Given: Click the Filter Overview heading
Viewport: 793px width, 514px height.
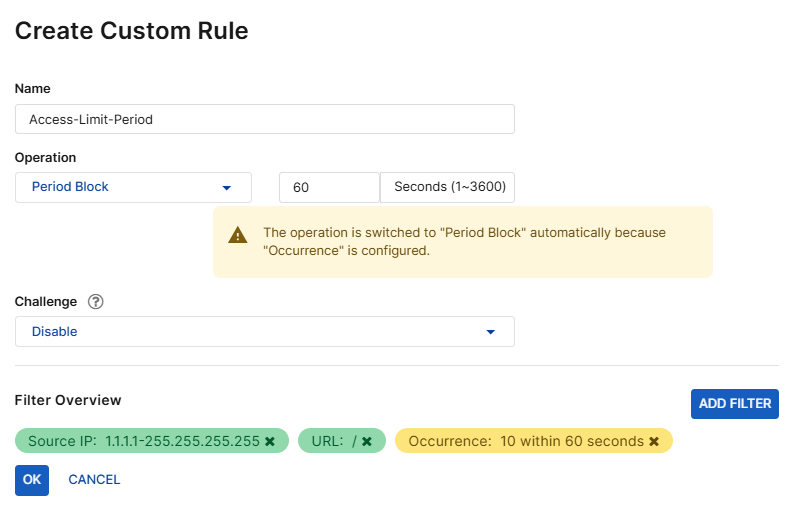Looking at the screenshot, I should [x=68, y=400].
